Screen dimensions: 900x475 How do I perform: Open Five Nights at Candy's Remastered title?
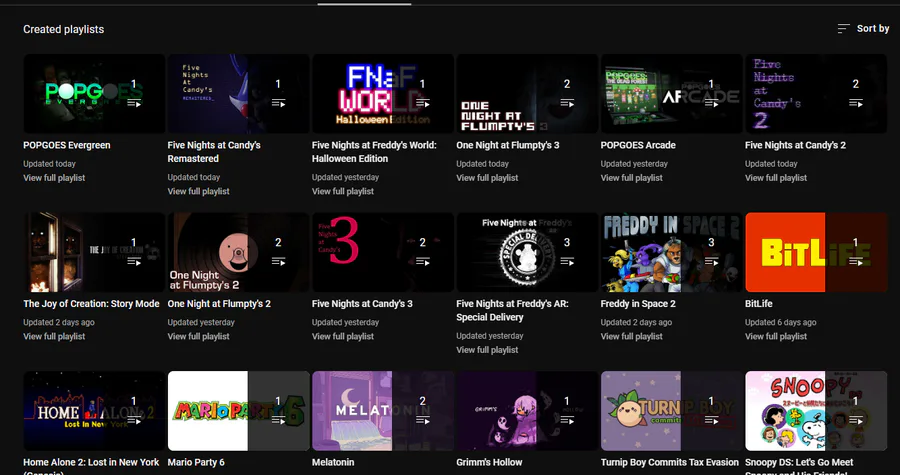coord(214,152)
